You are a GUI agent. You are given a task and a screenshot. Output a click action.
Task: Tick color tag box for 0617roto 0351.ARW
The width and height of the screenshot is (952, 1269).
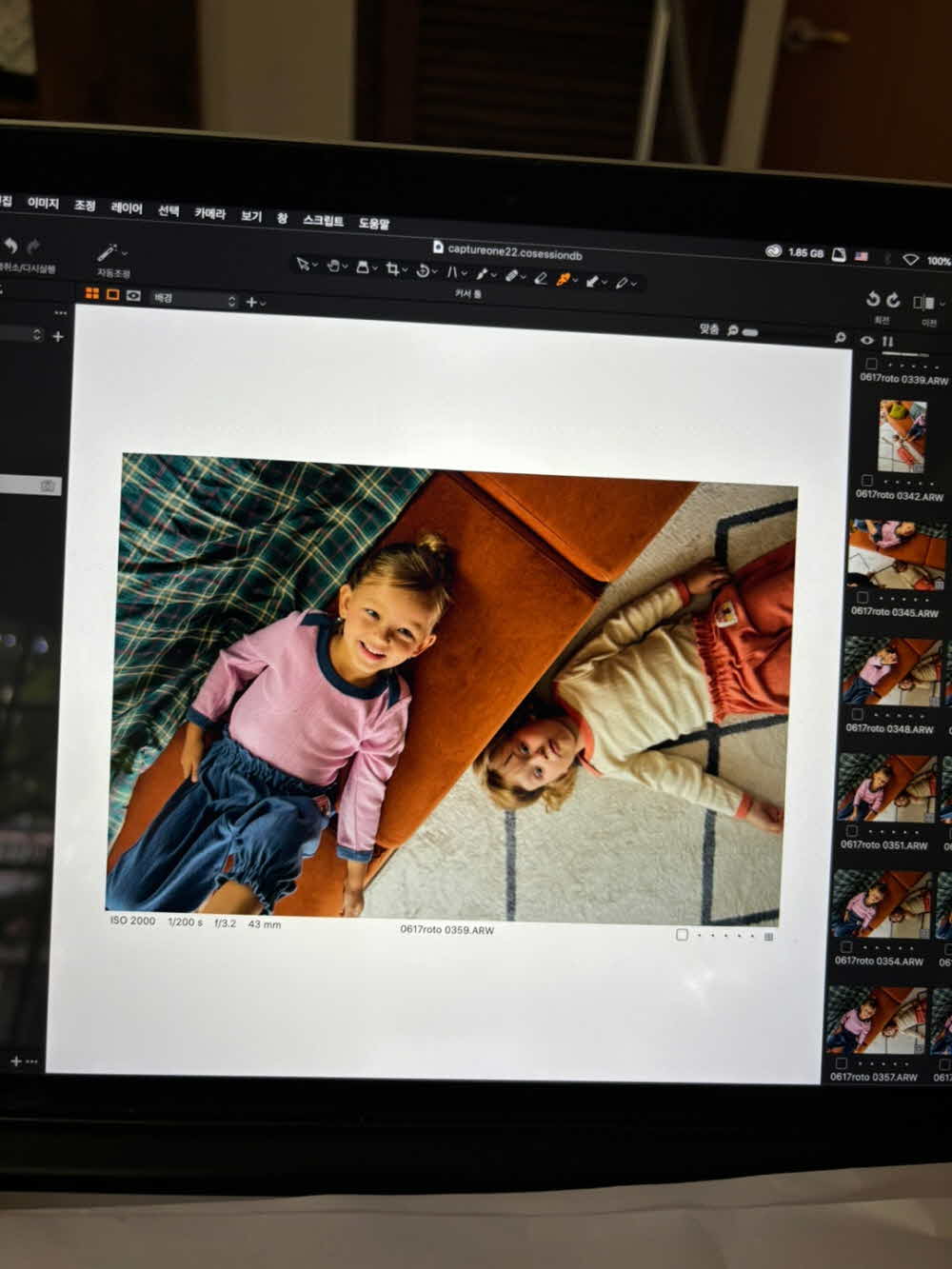(x=852, y=831)
